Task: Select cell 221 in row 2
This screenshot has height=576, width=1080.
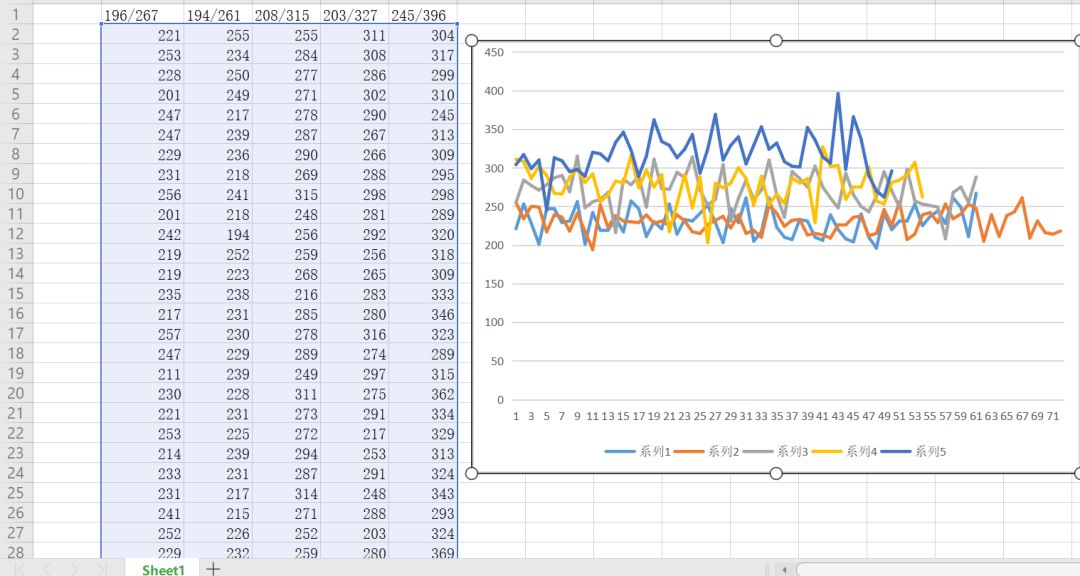Action: (x=143, y=35)
